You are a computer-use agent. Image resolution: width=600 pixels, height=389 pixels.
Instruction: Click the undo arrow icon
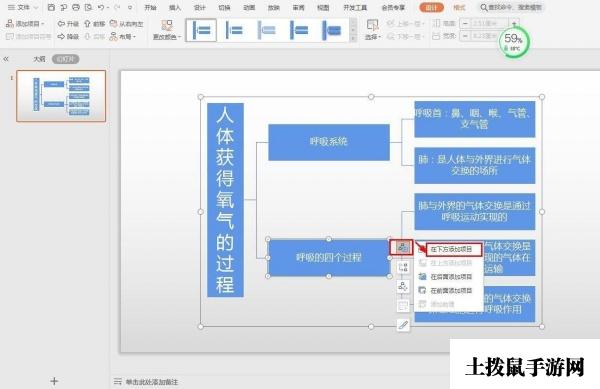pos(101,7)
